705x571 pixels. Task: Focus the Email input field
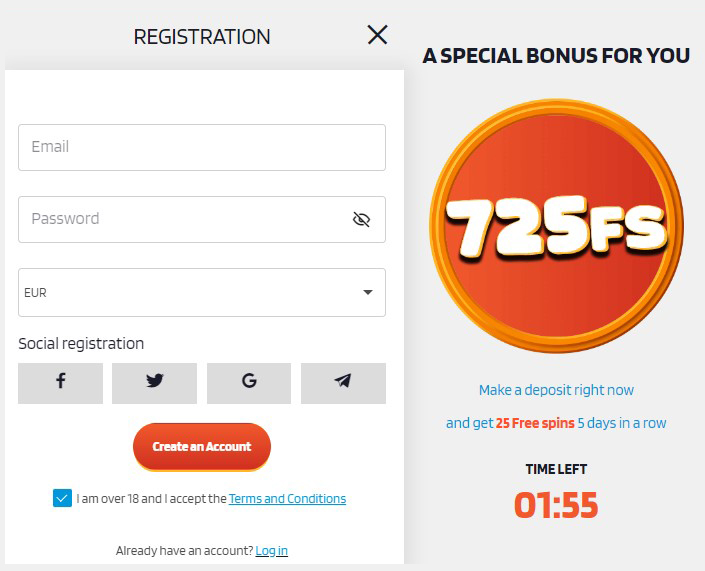(x=201, y=147)
